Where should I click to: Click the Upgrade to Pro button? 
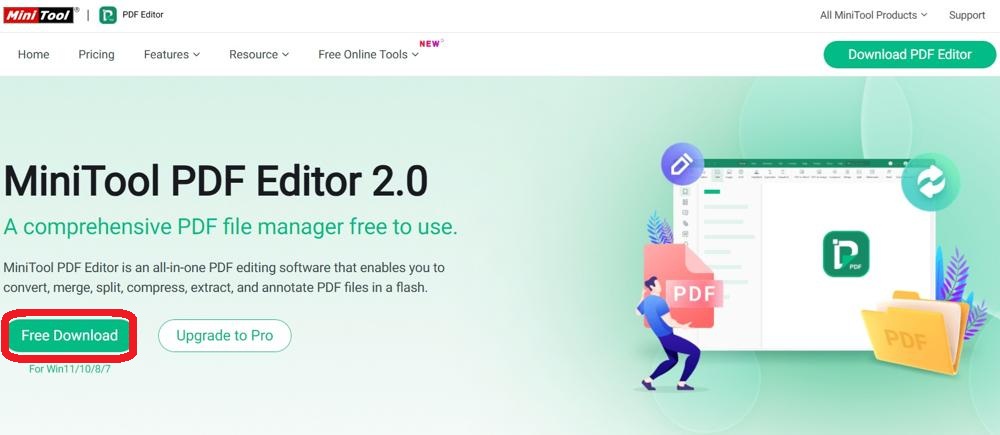click(x=224, y=335)
